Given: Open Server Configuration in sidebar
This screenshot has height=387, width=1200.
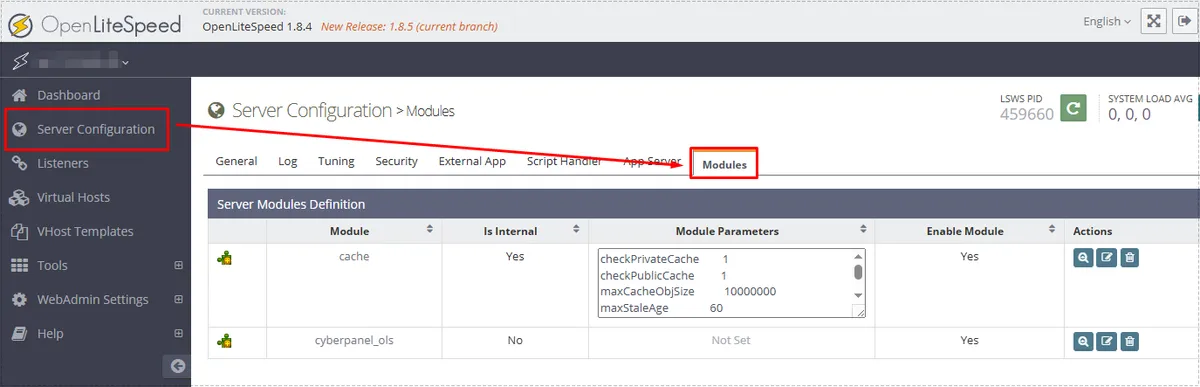Looking at the screenshot, I should tap(96, 129).
